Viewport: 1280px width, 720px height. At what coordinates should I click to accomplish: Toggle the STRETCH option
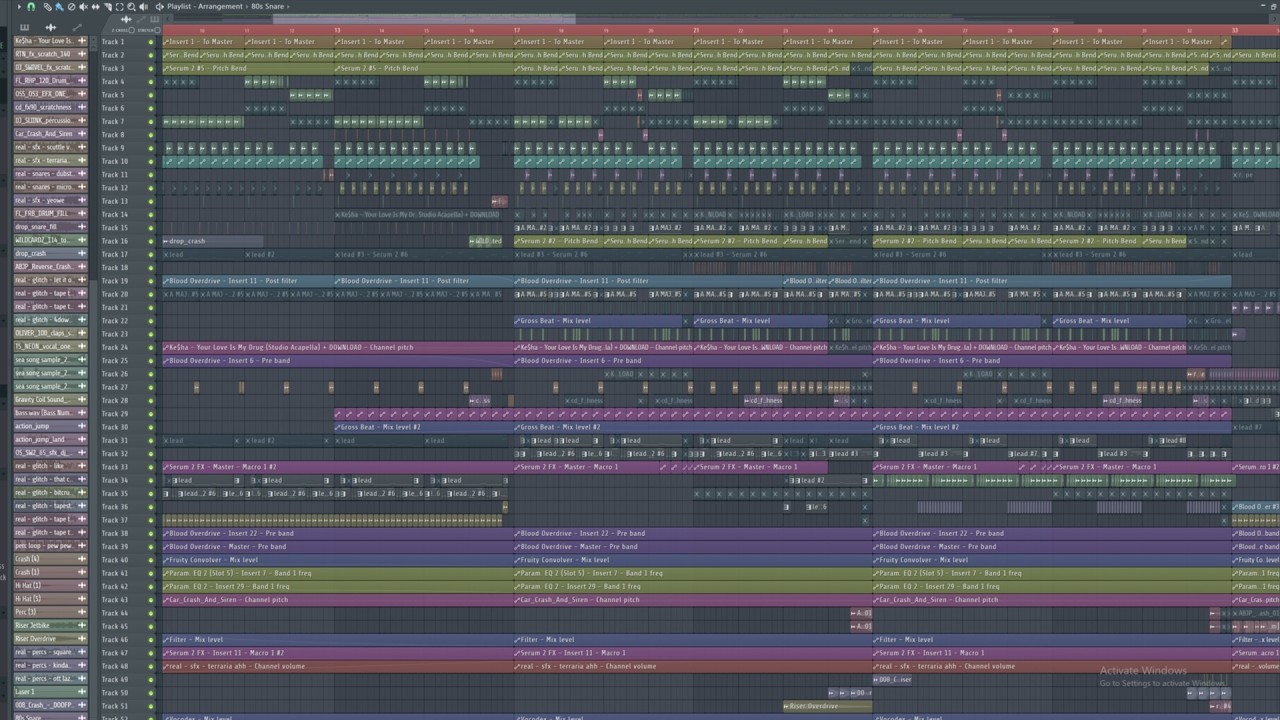click(157, 30)
